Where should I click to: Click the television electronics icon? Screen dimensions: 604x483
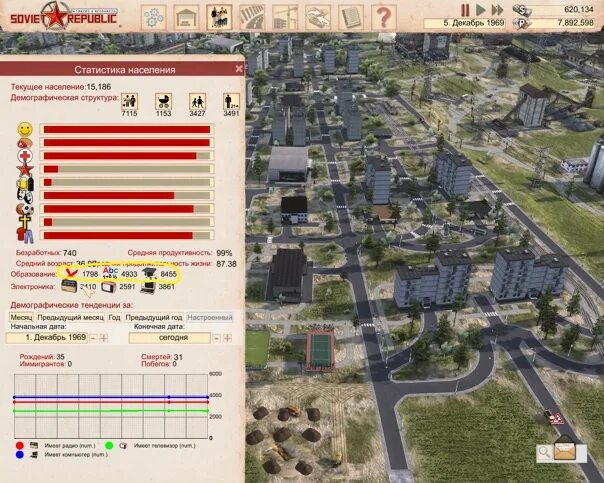click(109, 287)
